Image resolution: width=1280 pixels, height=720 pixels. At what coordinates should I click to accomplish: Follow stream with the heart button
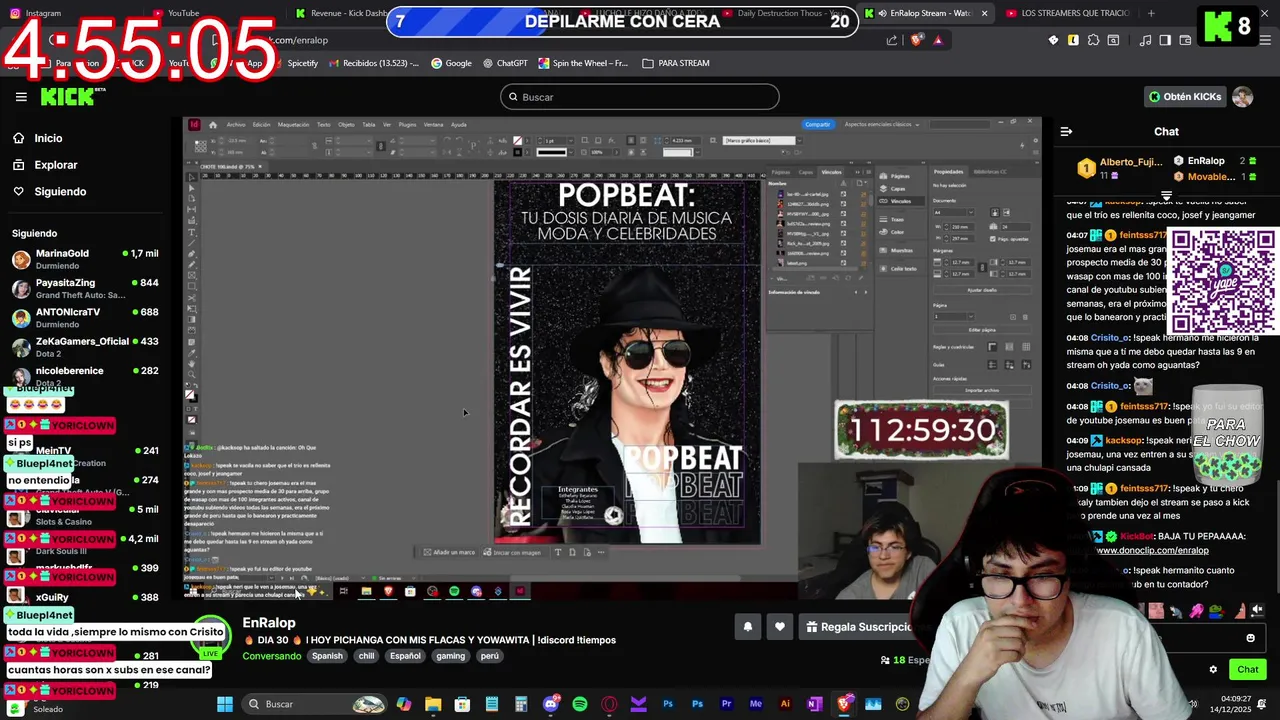[x=780, y=627]
